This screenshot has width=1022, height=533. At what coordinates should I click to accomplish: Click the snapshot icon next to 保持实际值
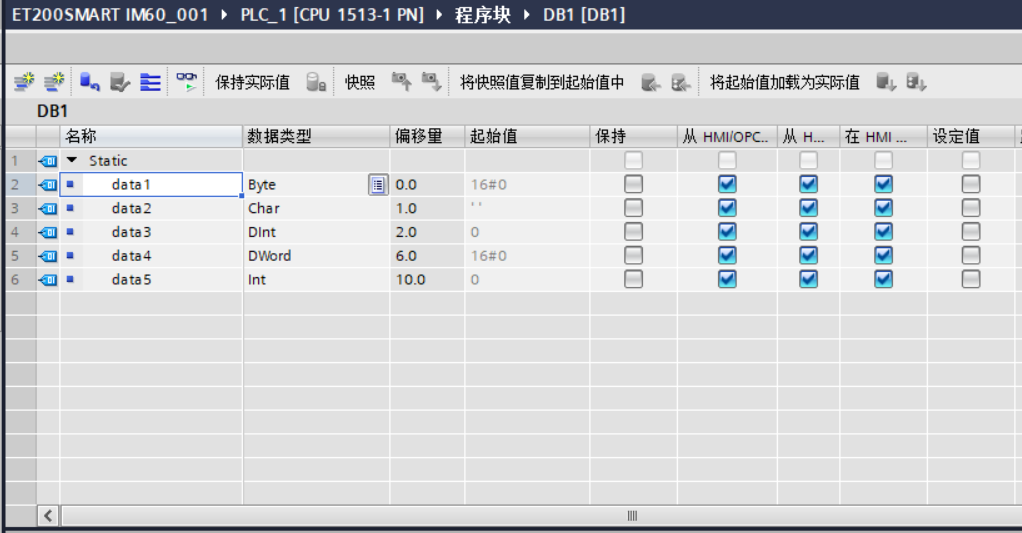(x=316, y=82)
